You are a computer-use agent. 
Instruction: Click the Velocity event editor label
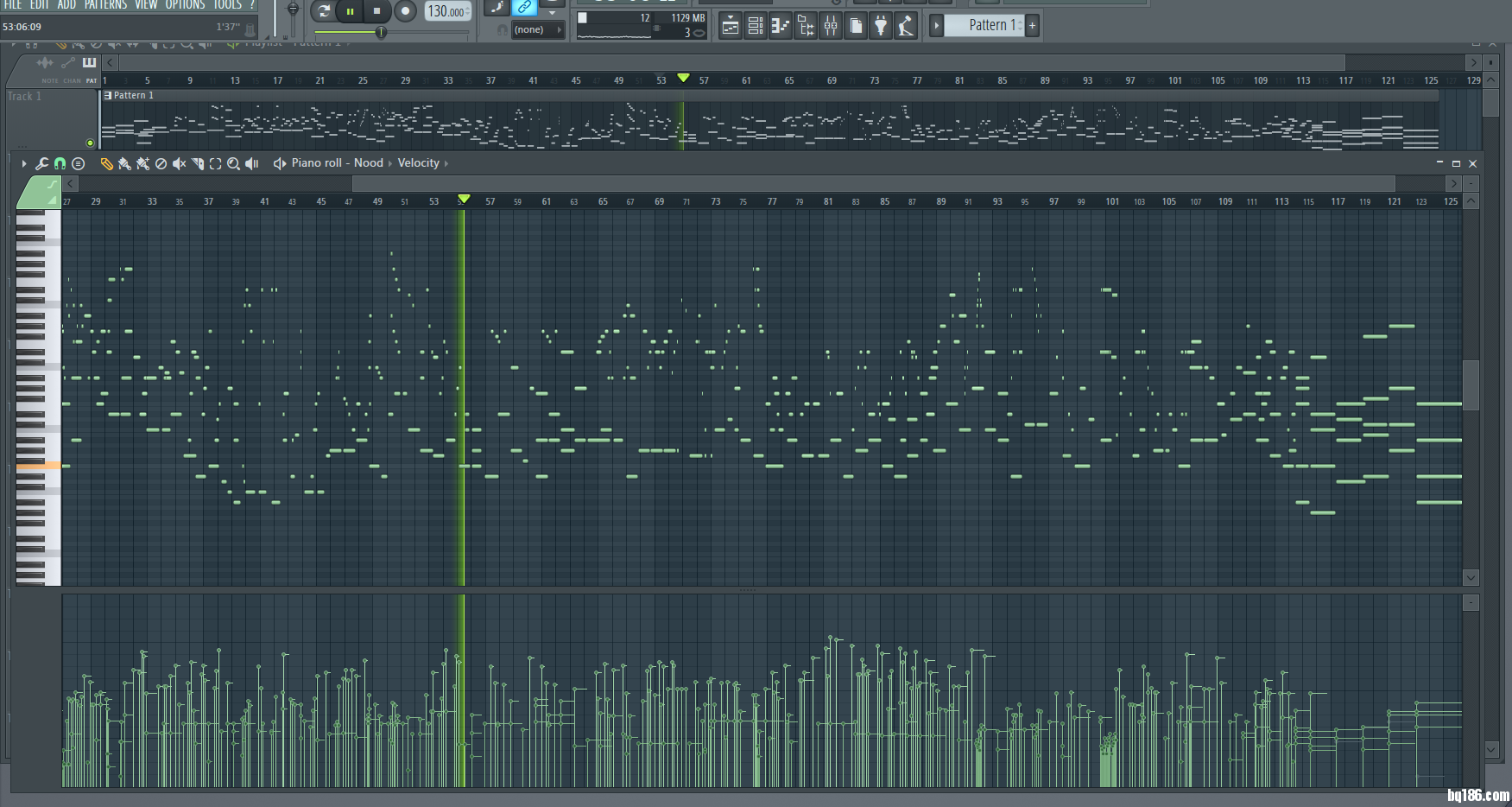click(419, 163)
